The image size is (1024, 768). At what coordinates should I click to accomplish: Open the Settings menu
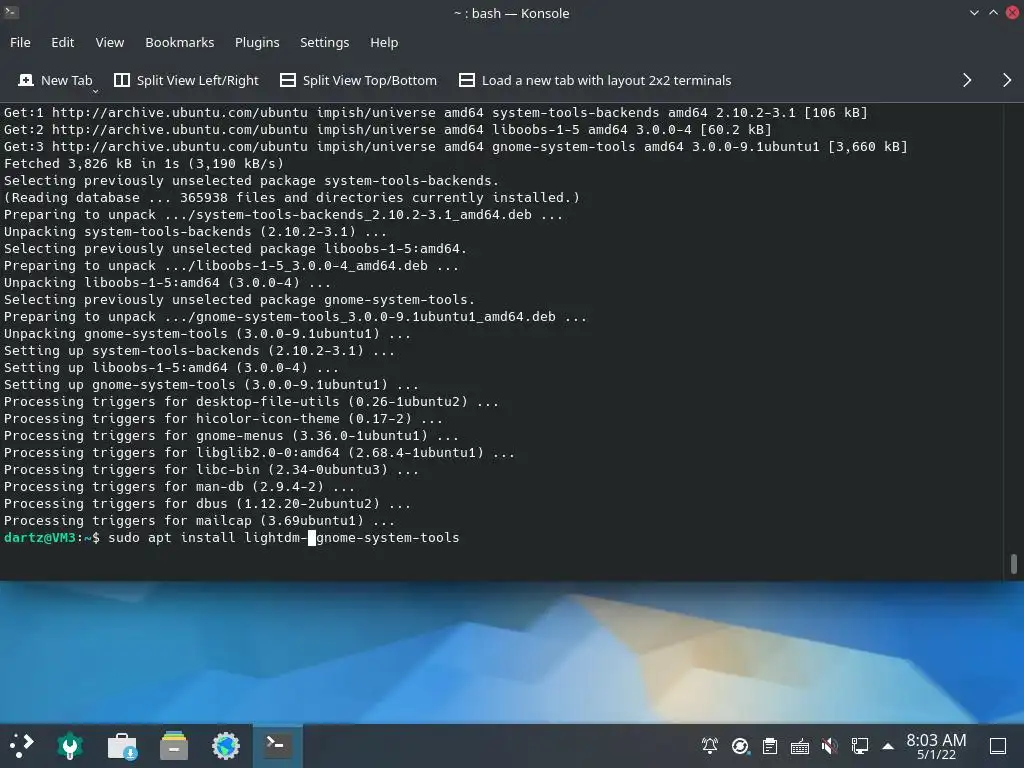pos(325,42)
